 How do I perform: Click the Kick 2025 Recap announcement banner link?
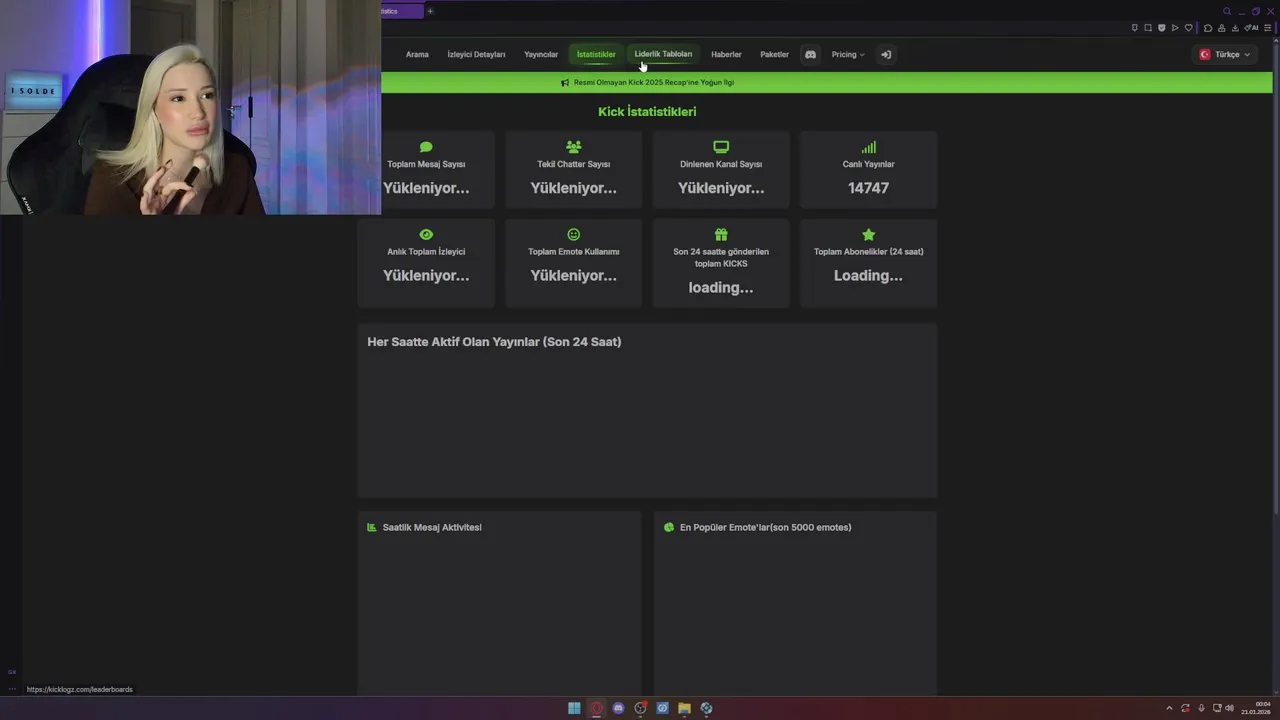pyautogui.click(x=654, y=82)
